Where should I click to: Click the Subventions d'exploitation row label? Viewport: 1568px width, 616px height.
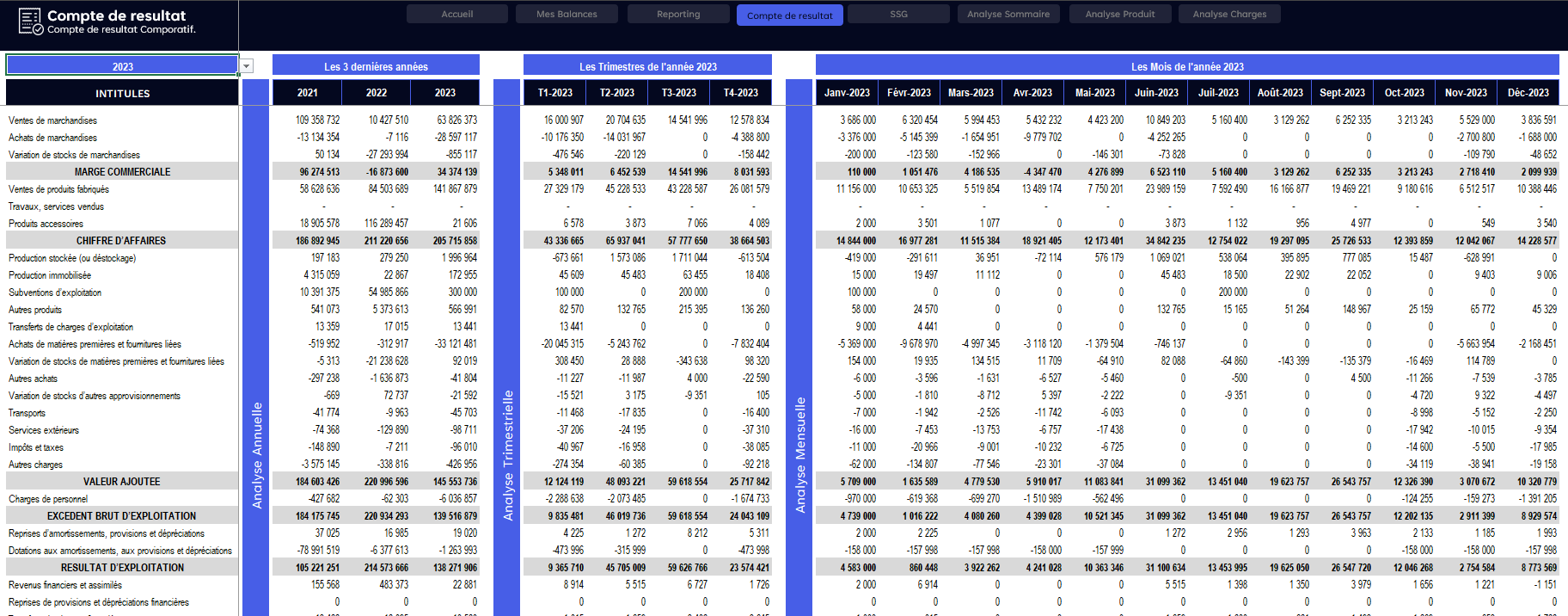coord(55,293)
